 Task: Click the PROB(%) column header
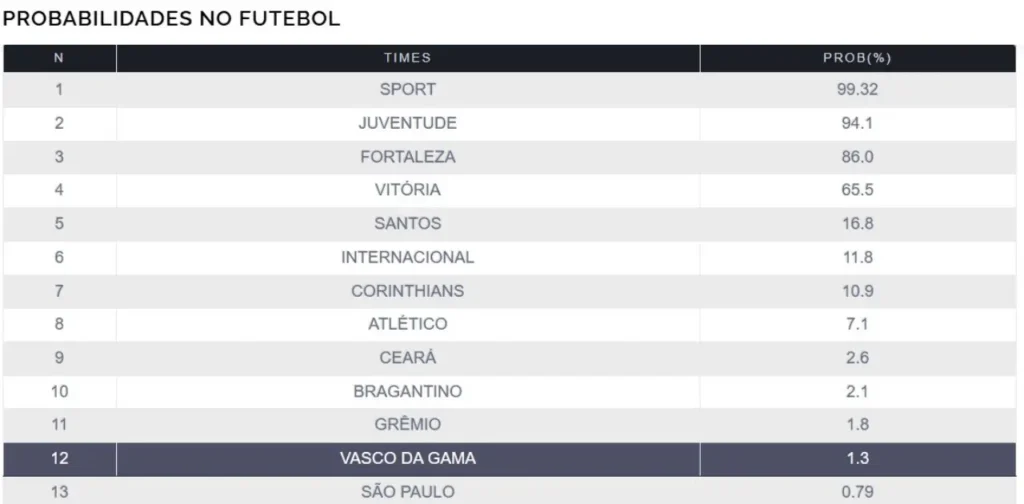857,58
